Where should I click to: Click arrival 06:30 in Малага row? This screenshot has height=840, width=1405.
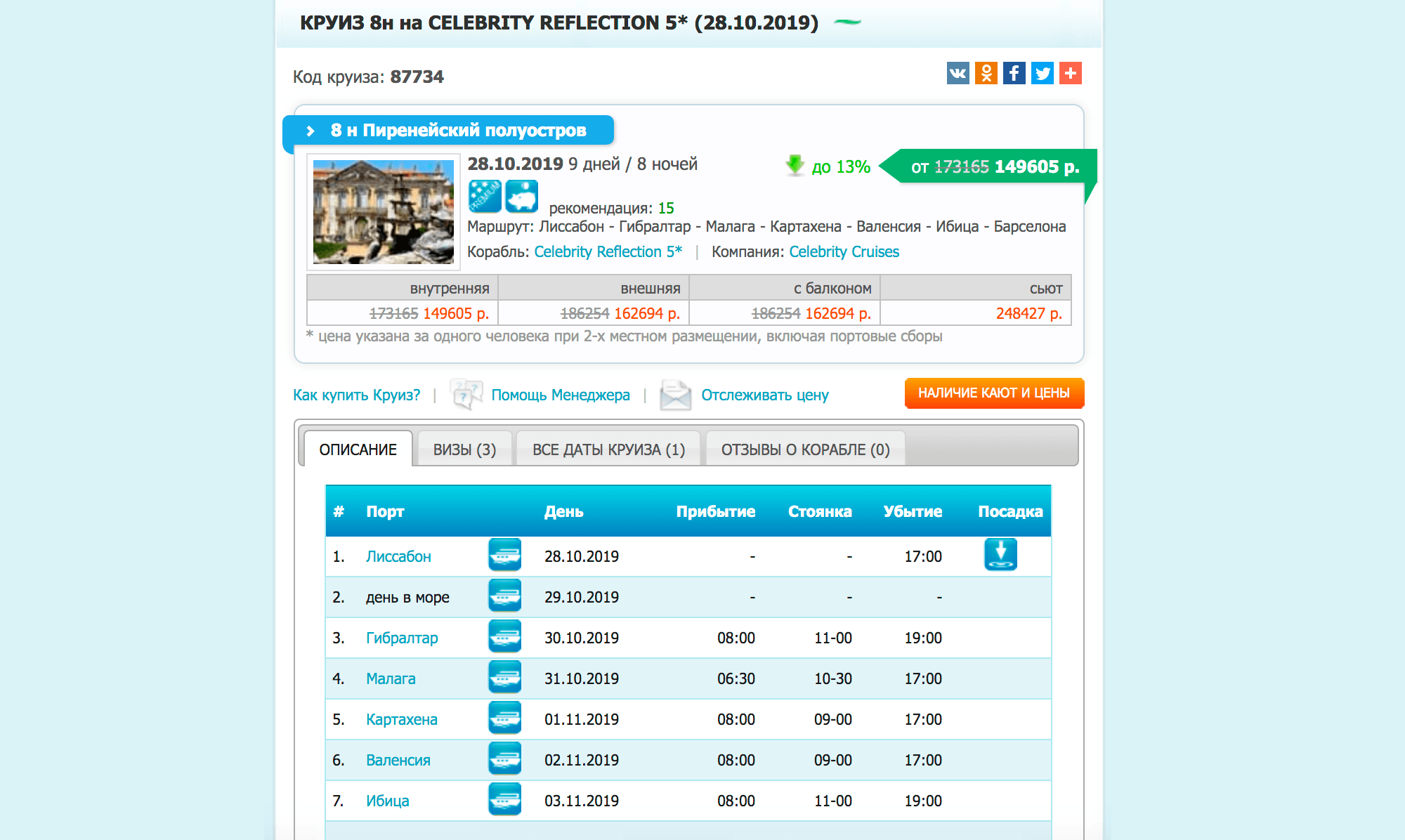(x=736, y=678)
